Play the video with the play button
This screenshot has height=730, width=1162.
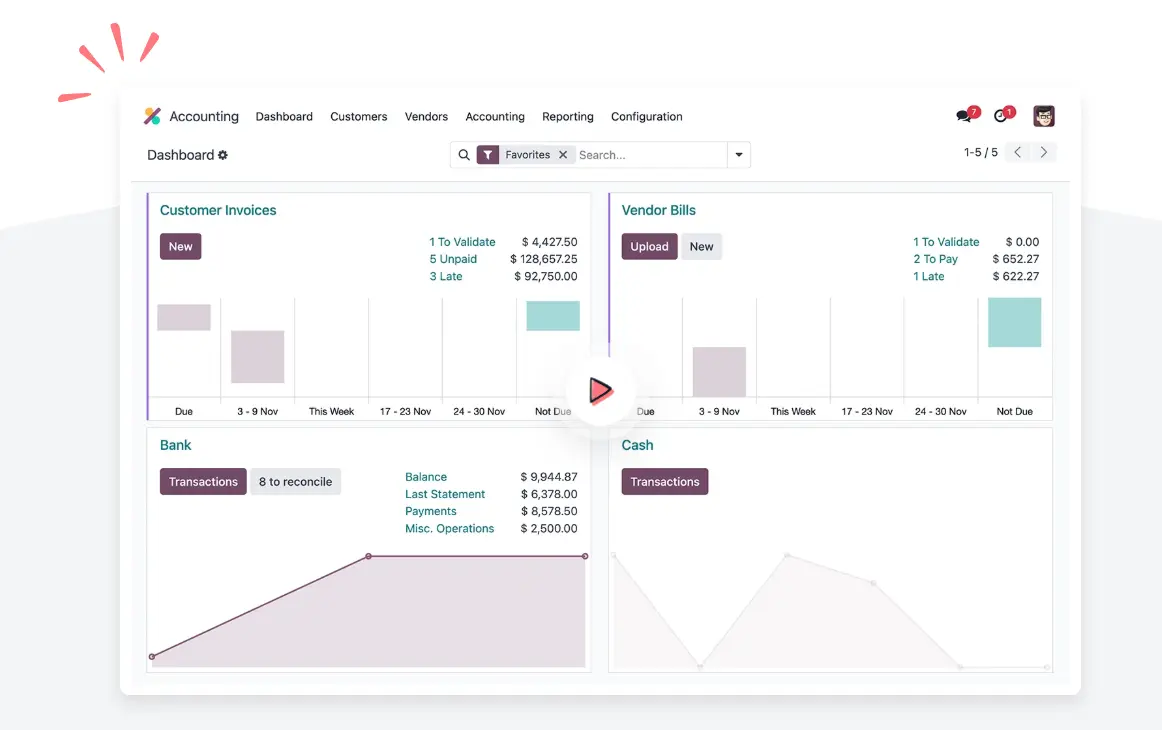[x=599, y=390]
